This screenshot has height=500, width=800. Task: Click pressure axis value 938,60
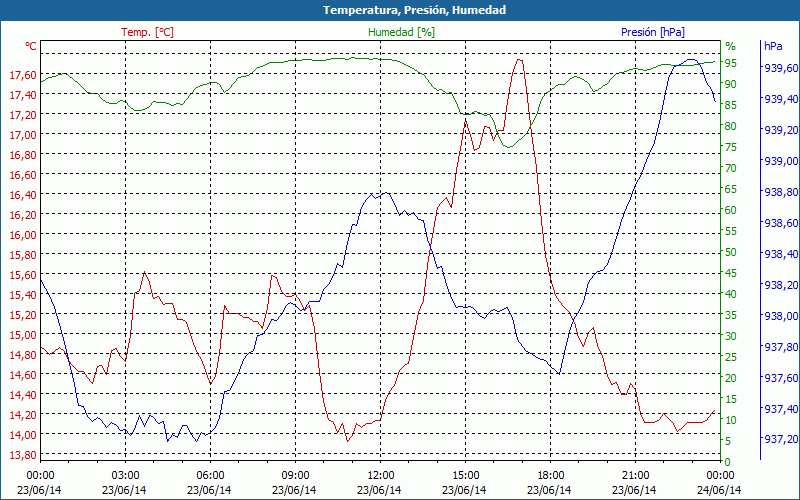[781, 223]
